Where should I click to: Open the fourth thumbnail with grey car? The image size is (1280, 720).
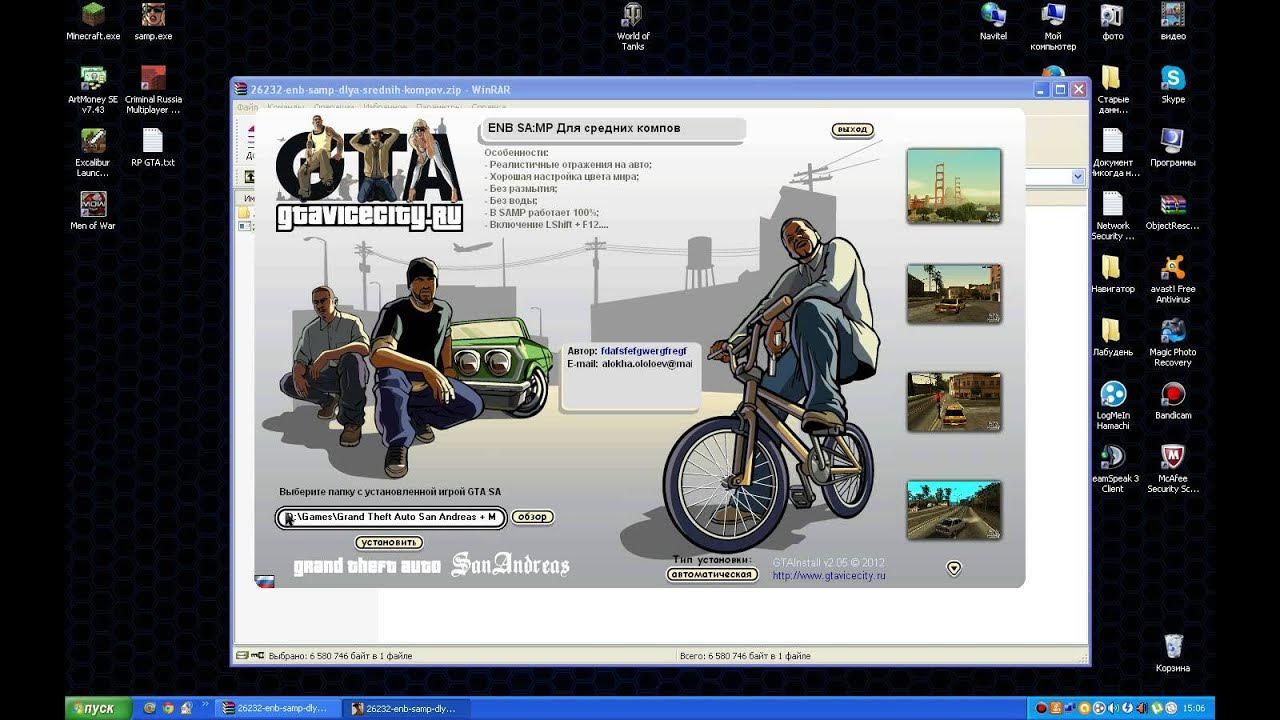954,509
